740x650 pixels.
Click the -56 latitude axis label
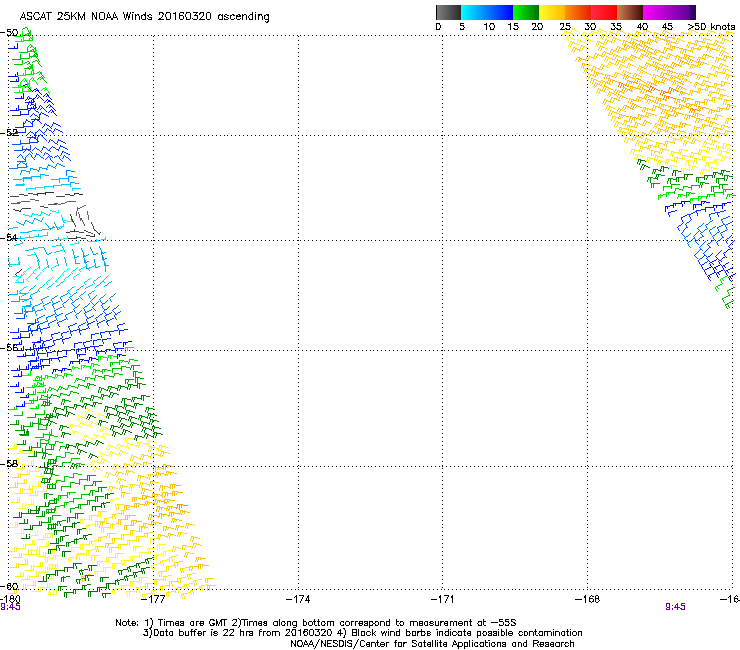click(x=9, y=348)
